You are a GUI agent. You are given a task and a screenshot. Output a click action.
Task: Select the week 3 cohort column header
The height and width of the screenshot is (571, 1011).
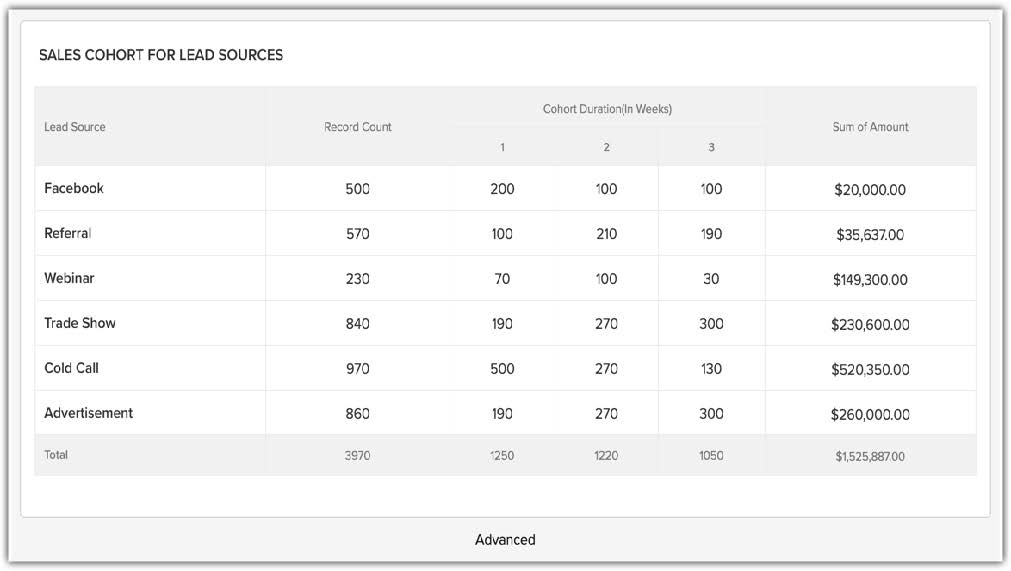[711, 148]
